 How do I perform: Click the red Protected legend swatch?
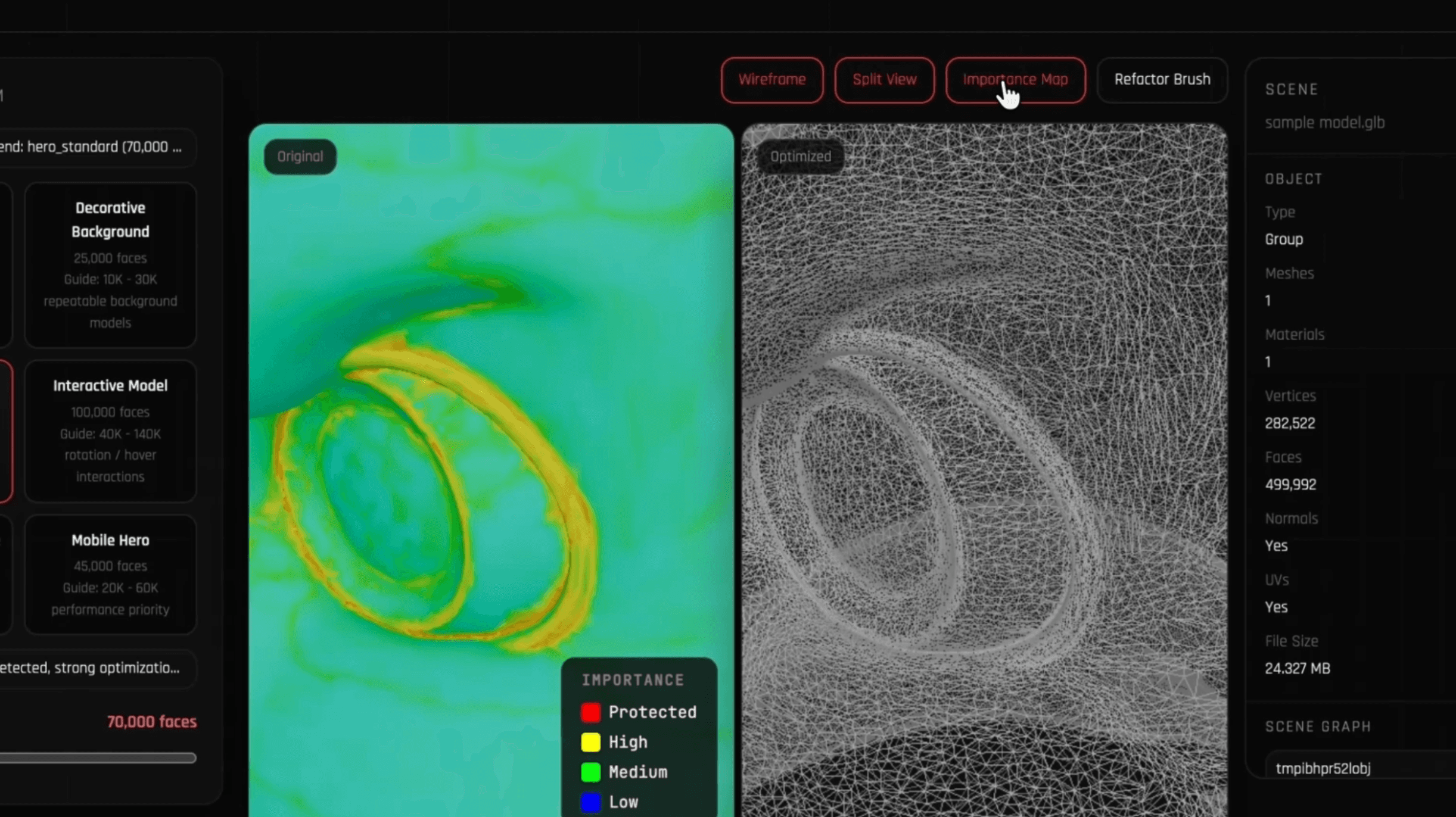pyautogui.click(x=590, y=712)
